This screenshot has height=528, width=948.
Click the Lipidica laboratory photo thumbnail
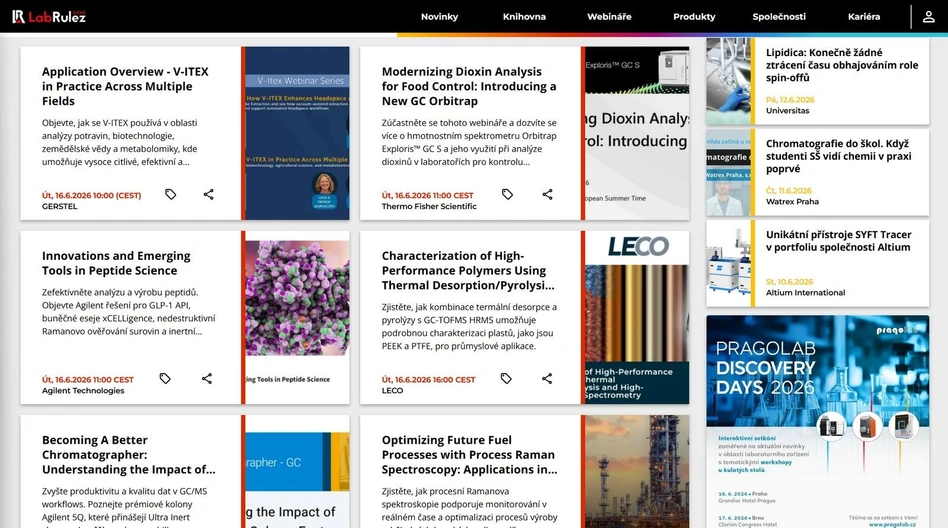tap(729, 82)
